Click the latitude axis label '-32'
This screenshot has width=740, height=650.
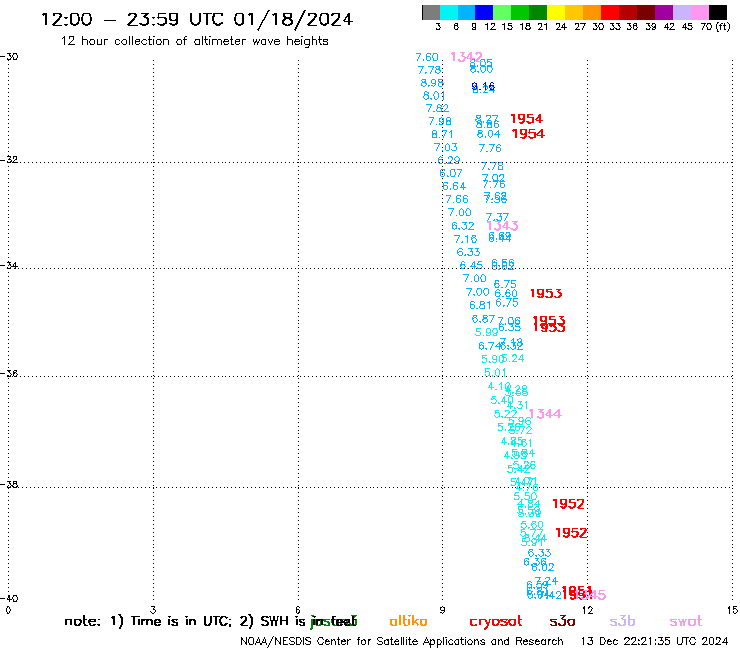coord(9,160)
